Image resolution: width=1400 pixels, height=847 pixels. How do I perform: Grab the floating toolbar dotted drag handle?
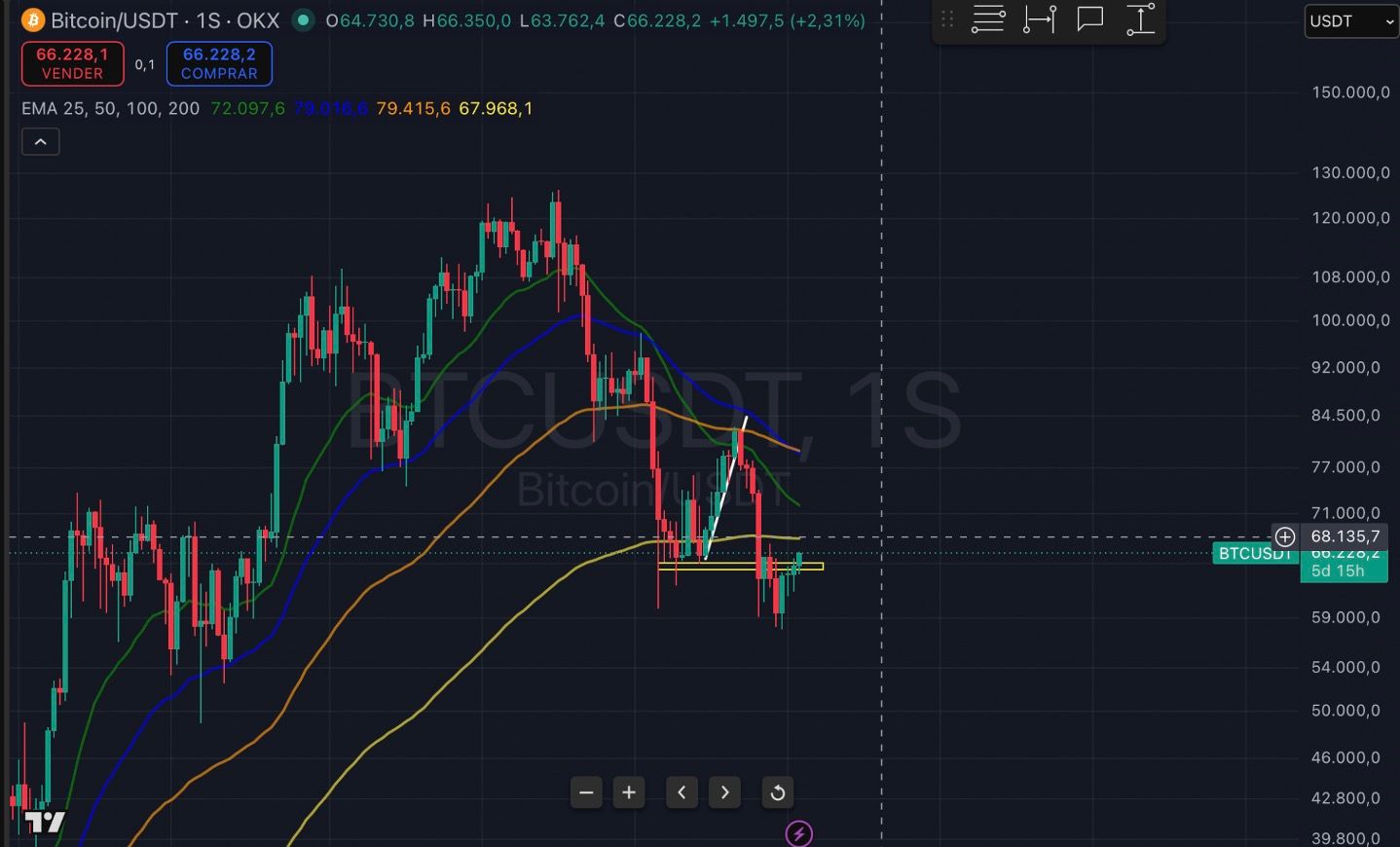(x=947, y=19)
